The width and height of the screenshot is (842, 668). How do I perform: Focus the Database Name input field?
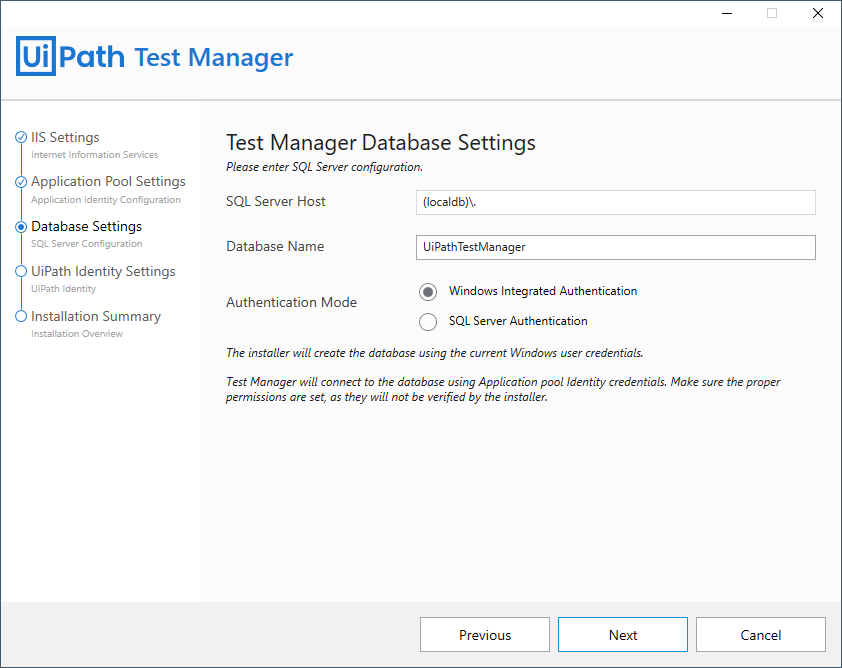click(x=616, y=248)
